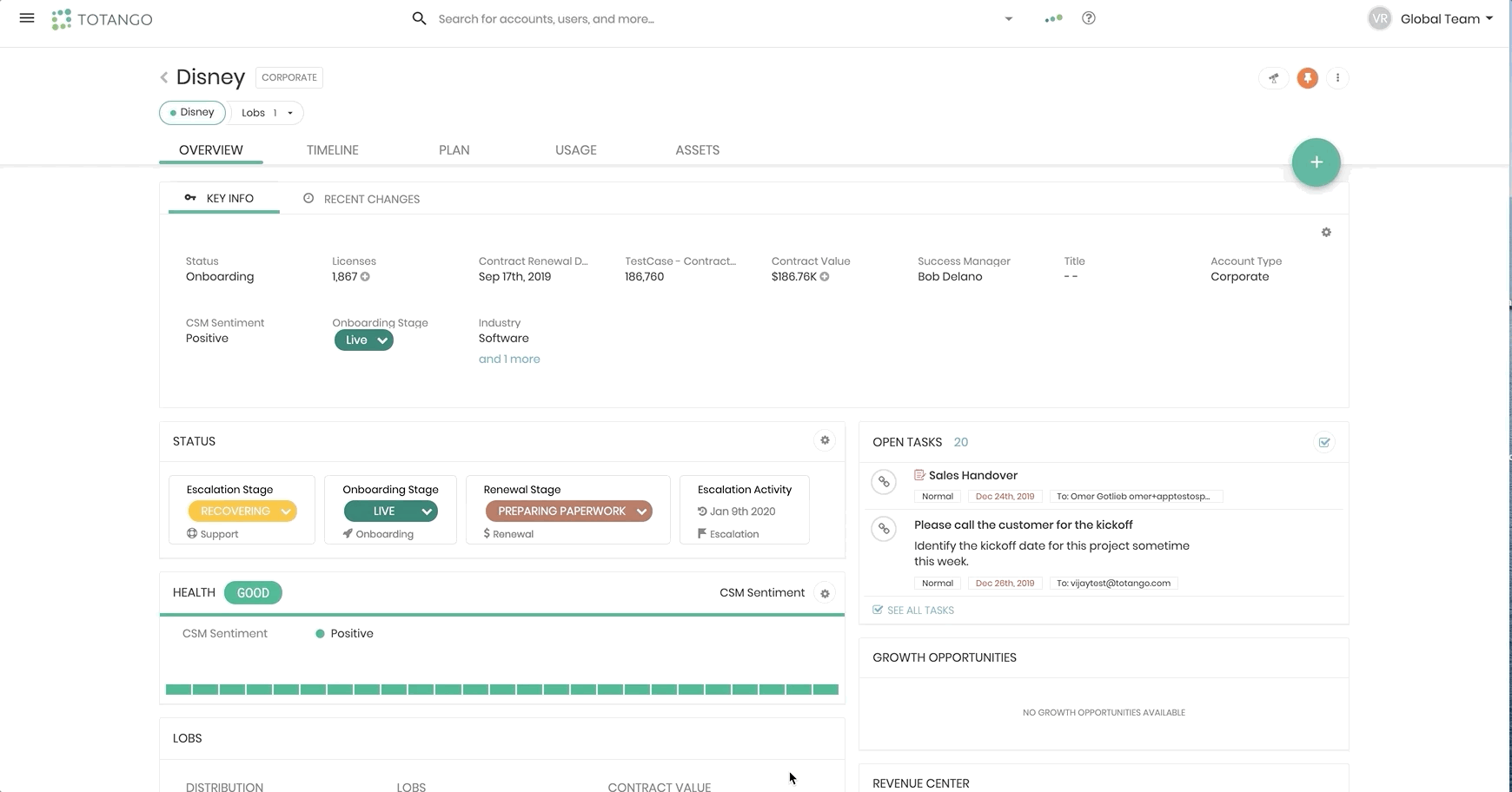
Task: Click the TestCase contract value 186,760
Action: pos(644,277)
